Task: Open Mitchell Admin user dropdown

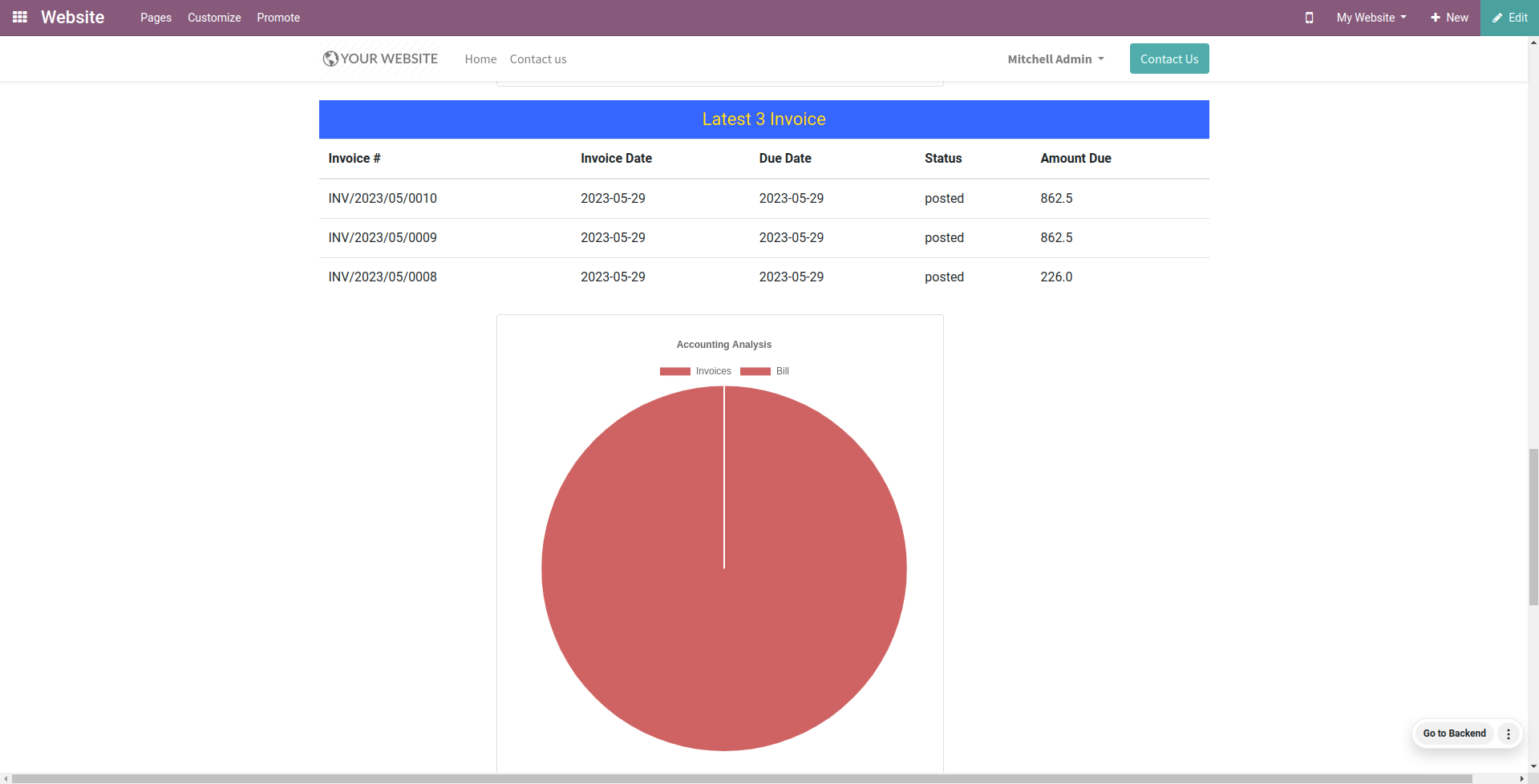Action: point(1055,59)
